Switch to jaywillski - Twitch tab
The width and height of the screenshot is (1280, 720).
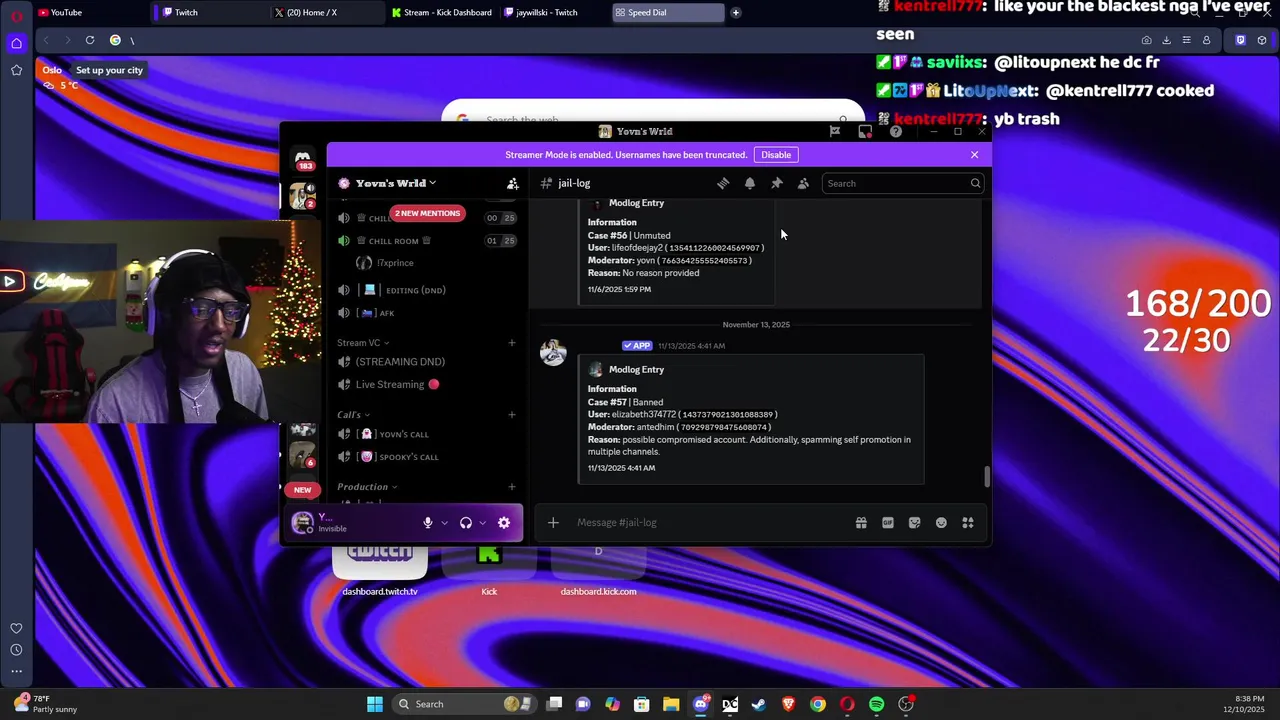pos(554,12)
